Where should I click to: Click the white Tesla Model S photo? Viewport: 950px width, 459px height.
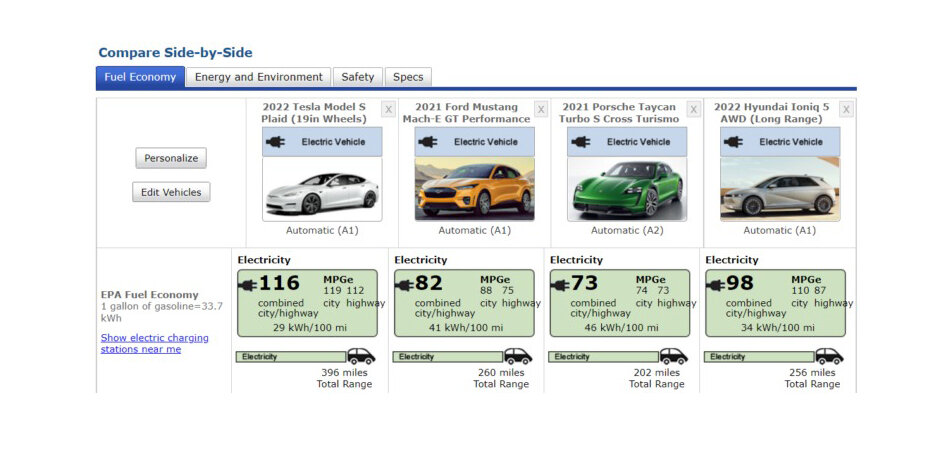pyautogui.click(x=322, y=189)
